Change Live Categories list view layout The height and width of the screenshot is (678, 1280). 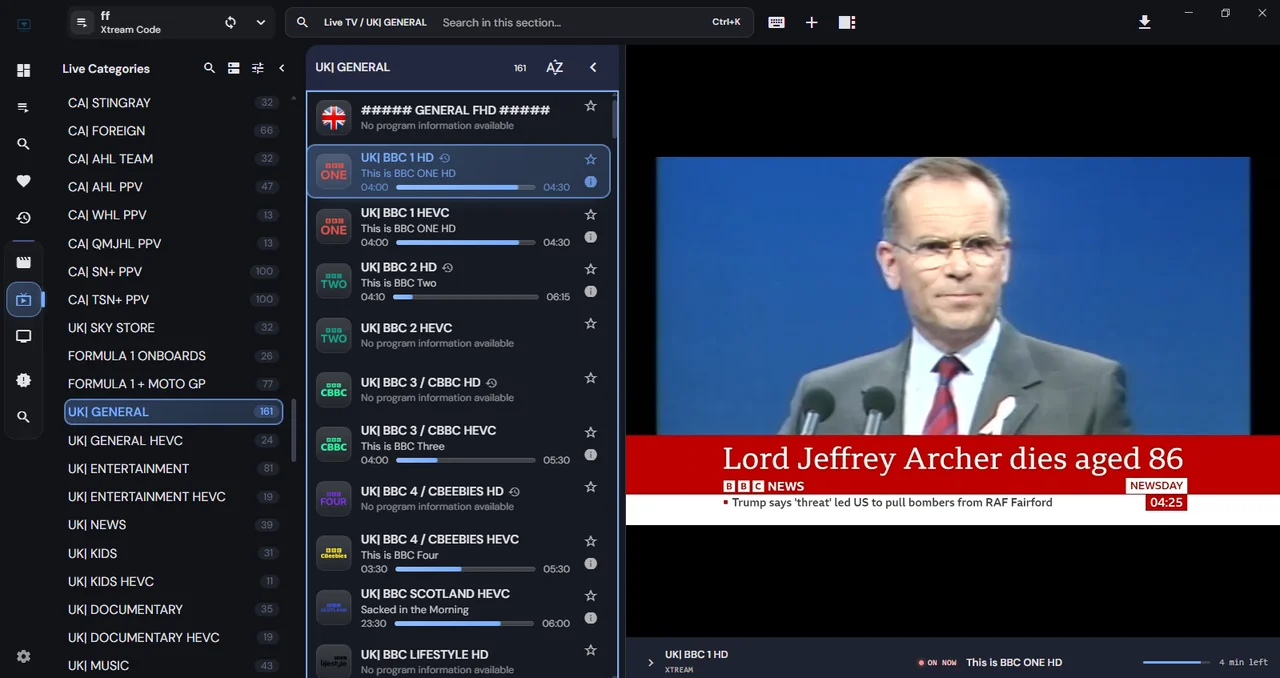click(x=233, y=68)
